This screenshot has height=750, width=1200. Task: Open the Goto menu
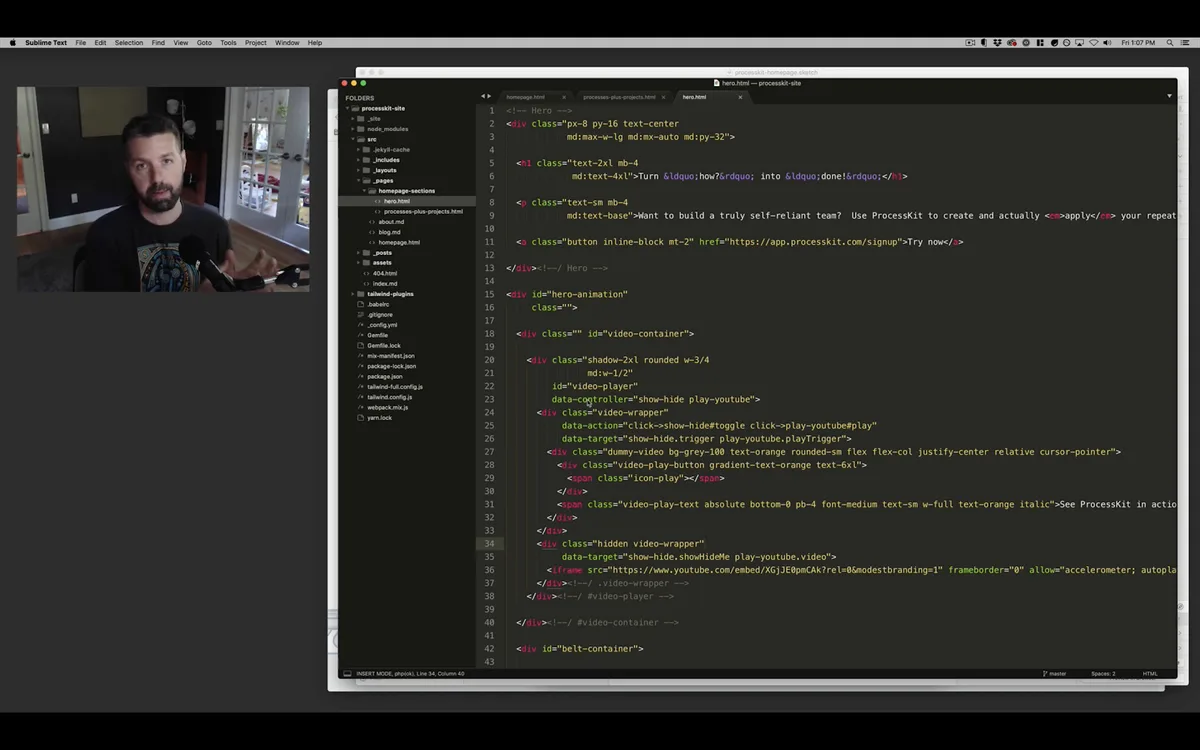point(204,43)
